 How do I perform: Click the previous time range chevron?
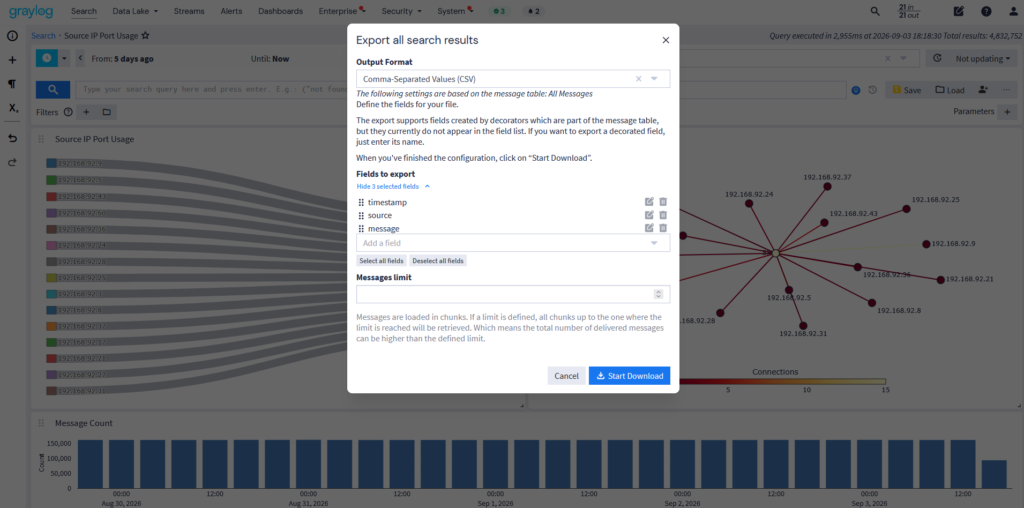click(x=80, y=58)
